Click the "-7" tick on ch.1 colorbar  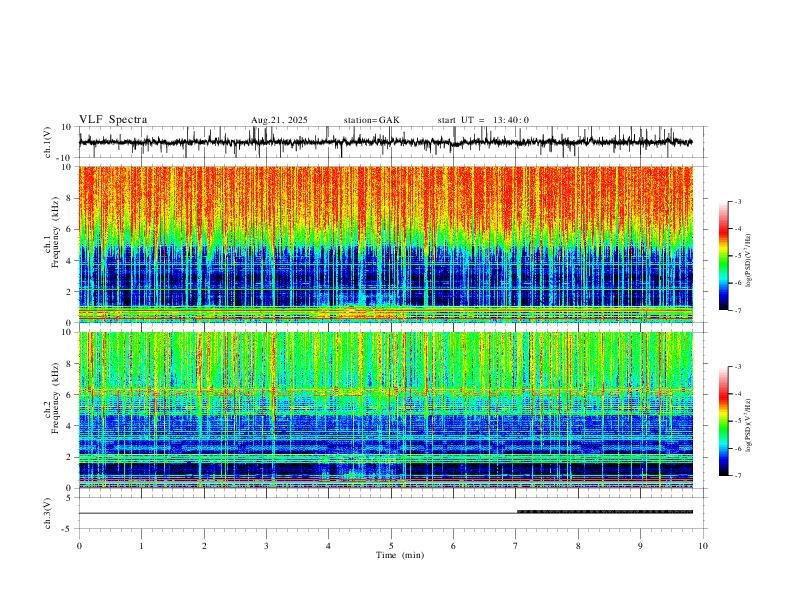[738, 310]
